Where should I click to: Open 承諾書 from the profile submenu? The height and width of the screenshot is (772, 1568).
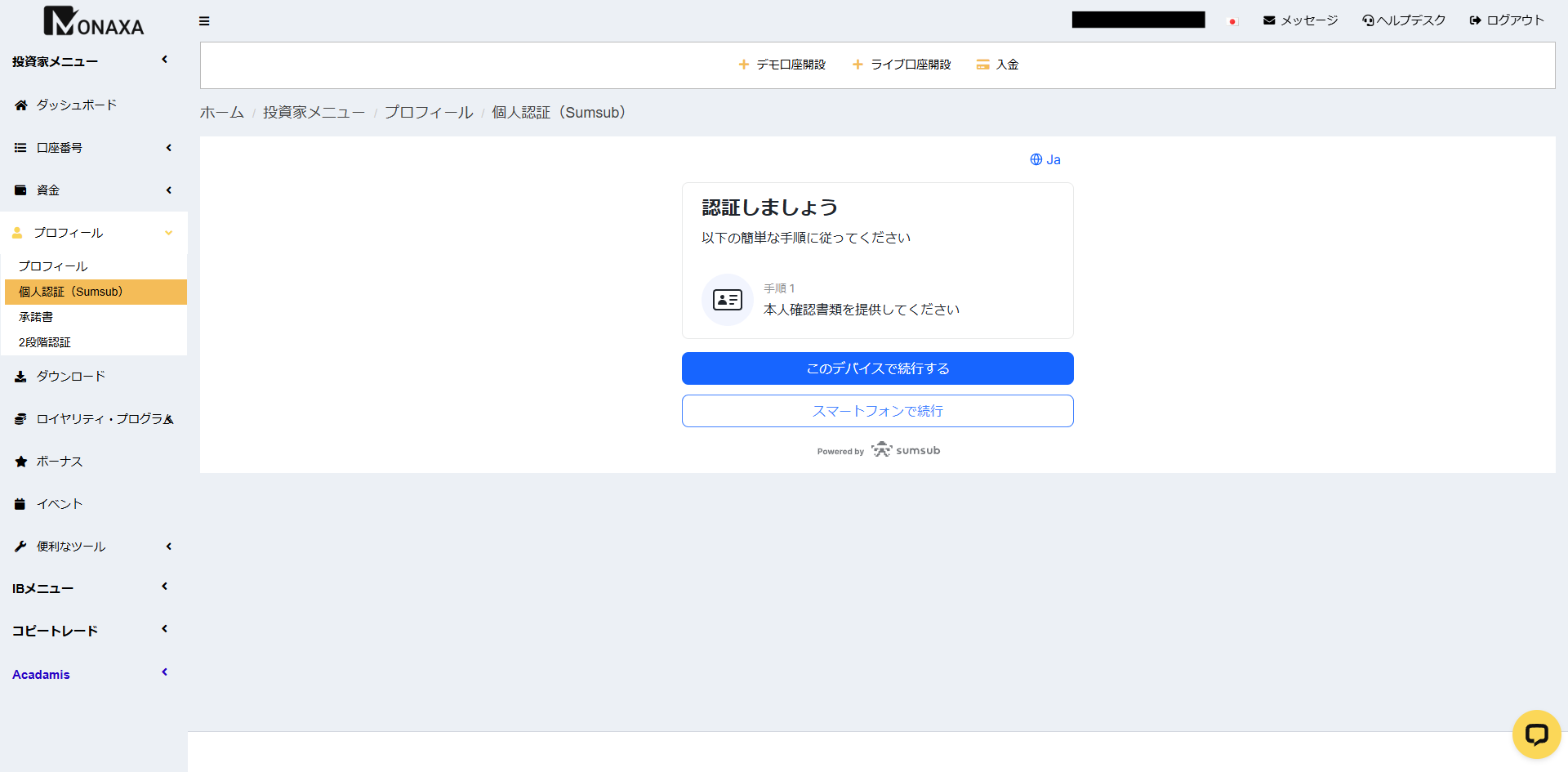point(36,317)
